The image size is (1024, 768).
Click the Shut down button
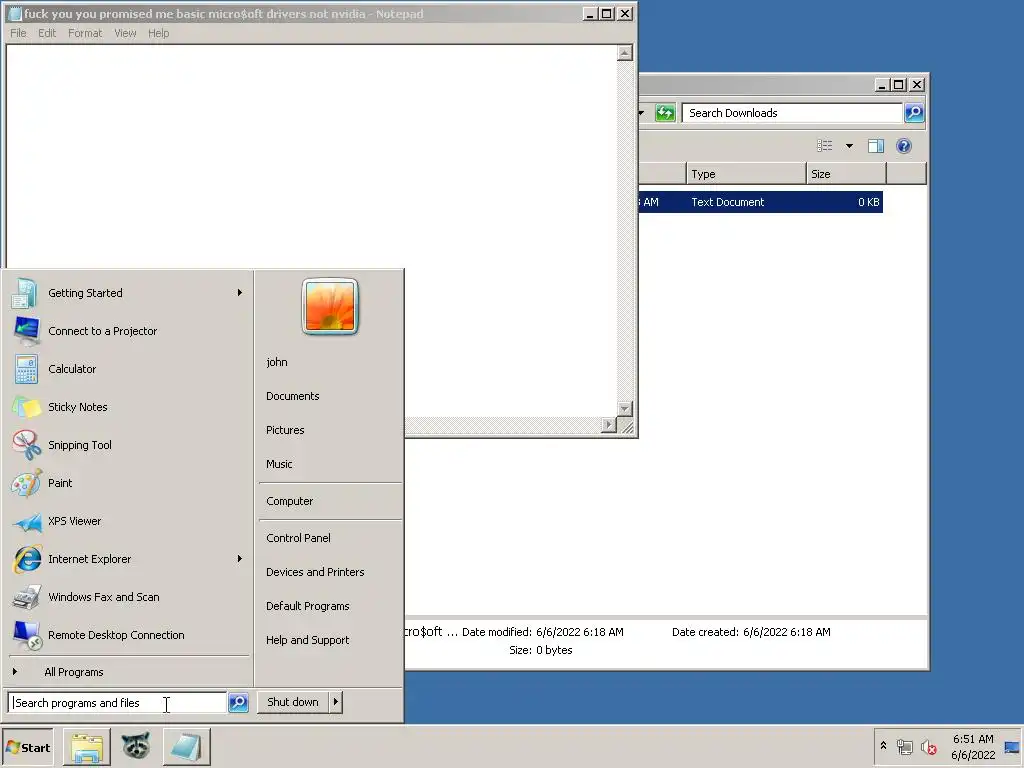tap(293, 702)
